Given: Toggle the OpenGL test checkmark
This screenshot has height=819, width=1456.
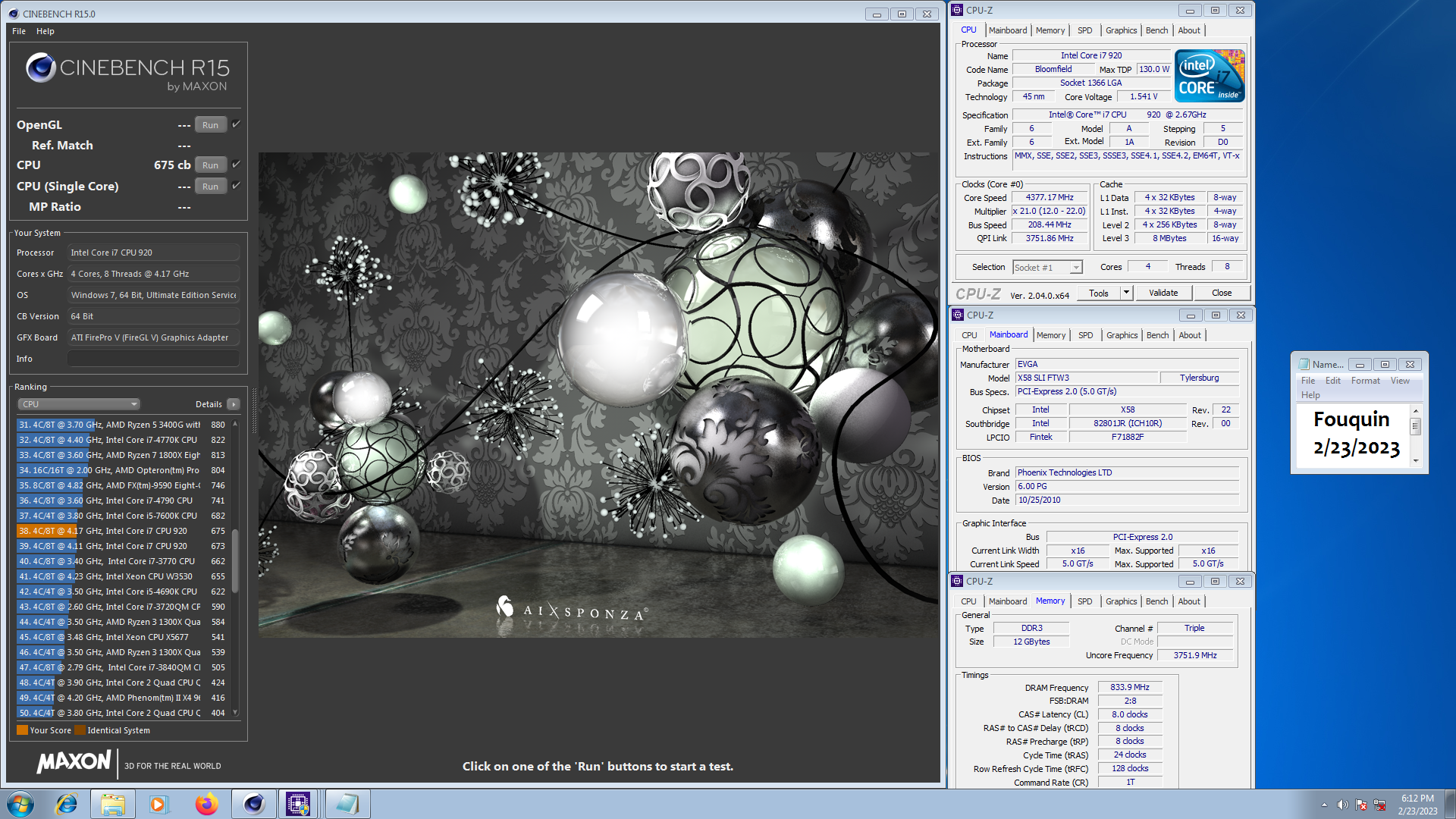Looking at the screenshot, I should coord(236,124).
